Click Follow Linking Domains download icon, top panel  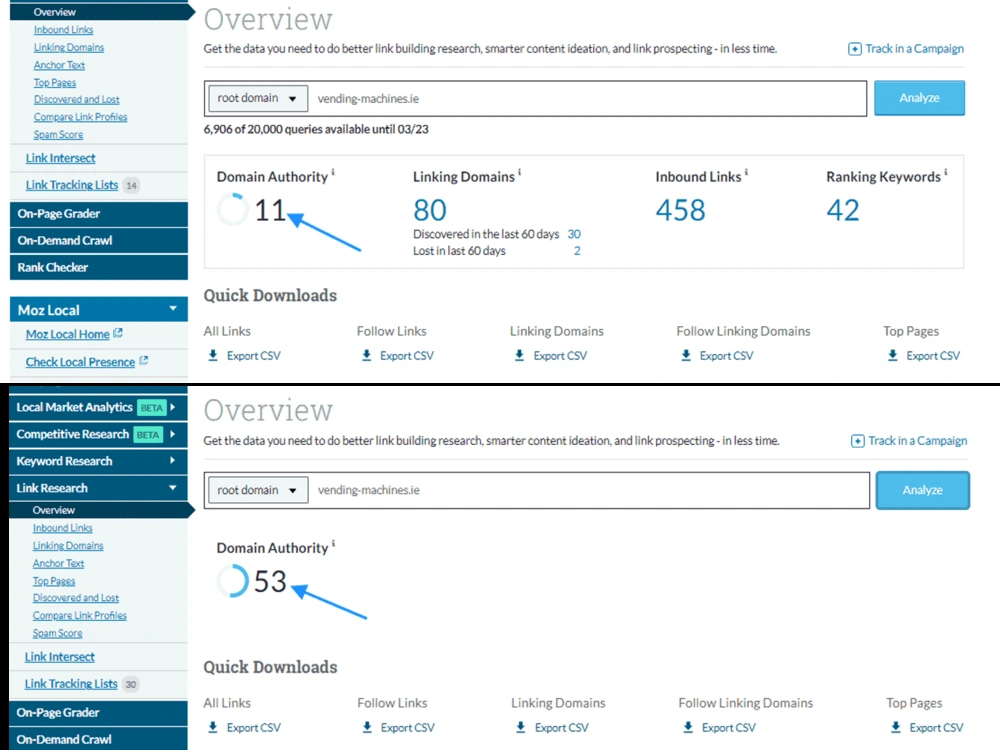(x=686, y=355)
